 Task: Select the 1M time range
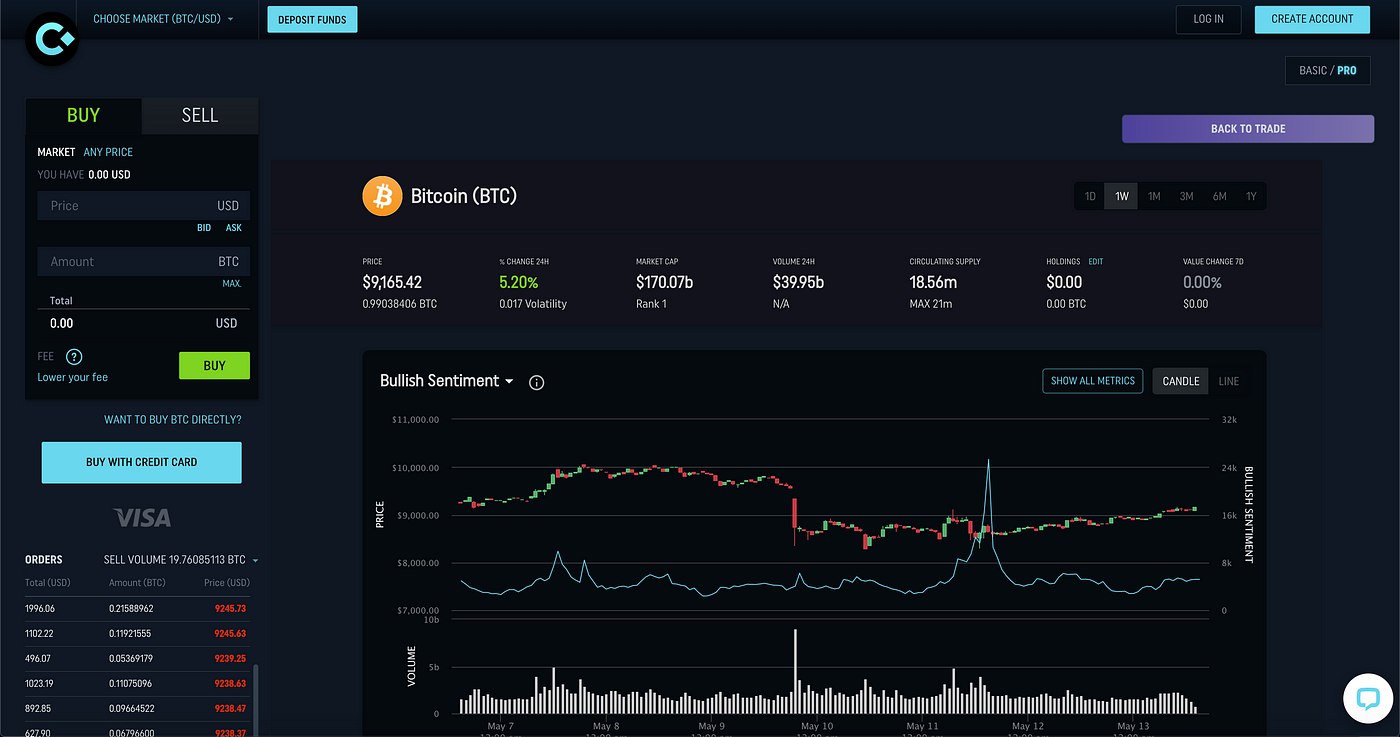[x=1154, y=196]
